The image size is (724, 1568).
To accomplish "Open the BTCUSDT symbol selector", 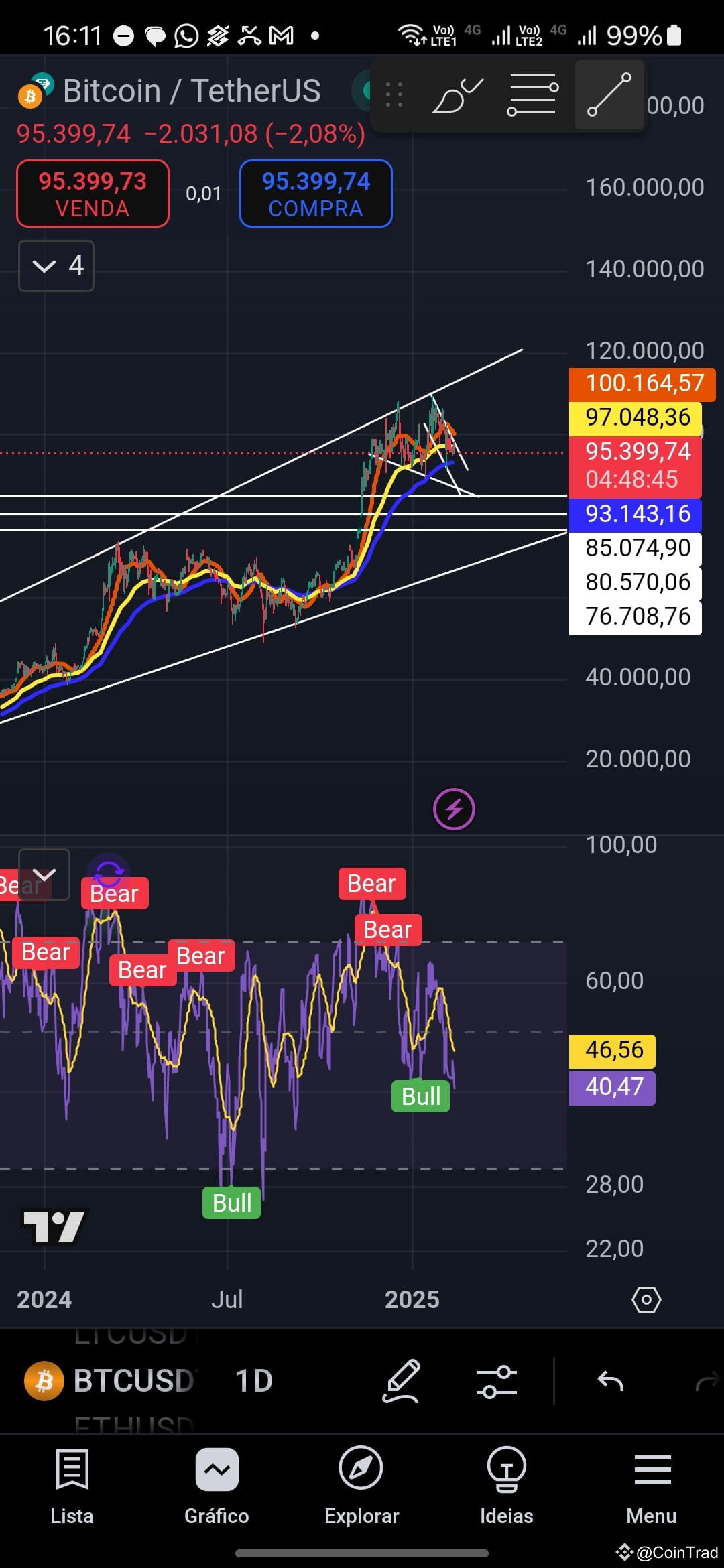I will tap(134, 1381).
